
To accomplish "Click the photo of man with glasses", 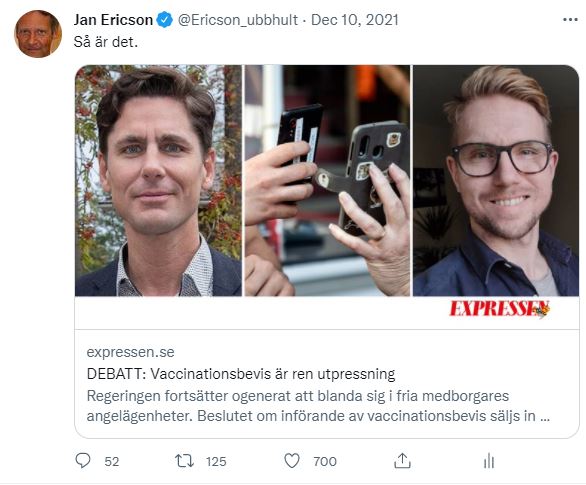I will tap(496, 180).
